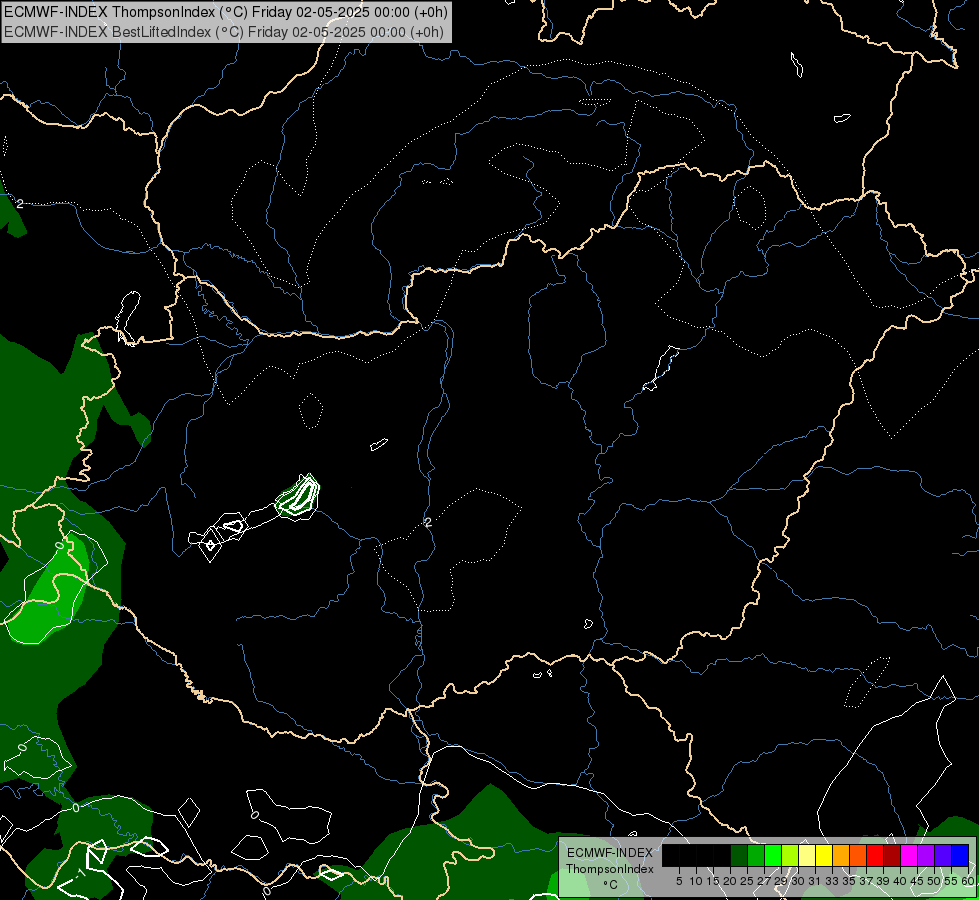Image resolution: width=979 pixels, height=900 pixels.
Task: Click legend tick value 45
Action: [x=917, y=881]
